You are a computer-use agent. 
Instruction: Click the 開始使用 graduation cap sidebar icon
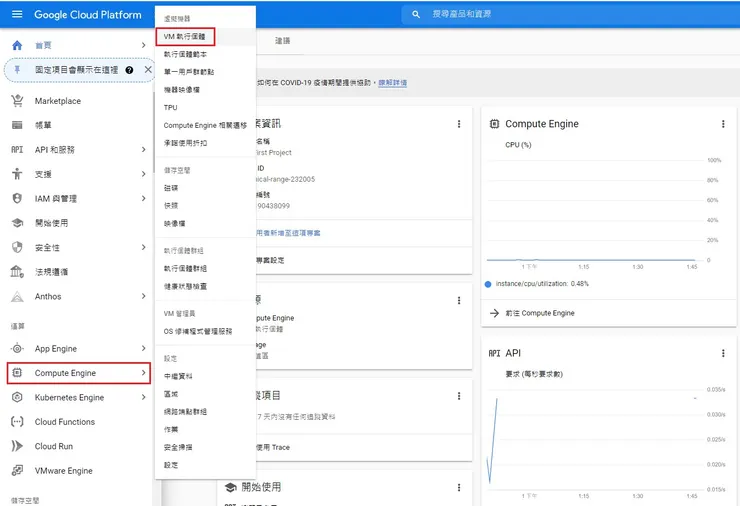(x=17, y=223)
